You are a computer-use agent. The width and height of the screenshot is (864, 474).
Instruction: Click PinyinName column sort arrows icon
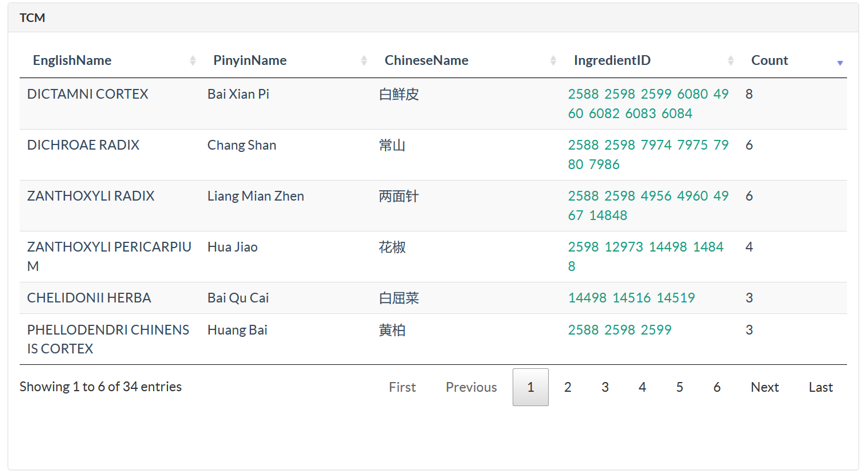click(x=364, y=61)
